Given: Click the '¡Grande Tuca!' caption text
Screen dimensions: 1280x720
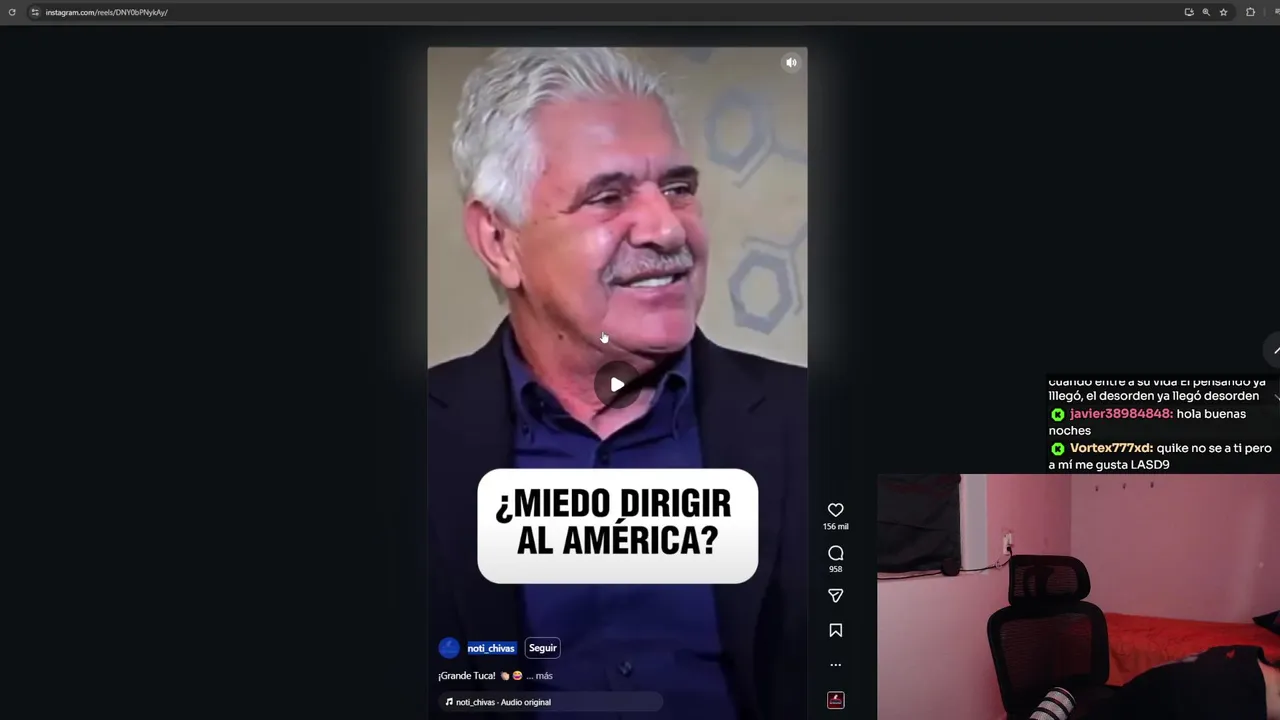Looking at the screenshot, I should coord(466,676).
